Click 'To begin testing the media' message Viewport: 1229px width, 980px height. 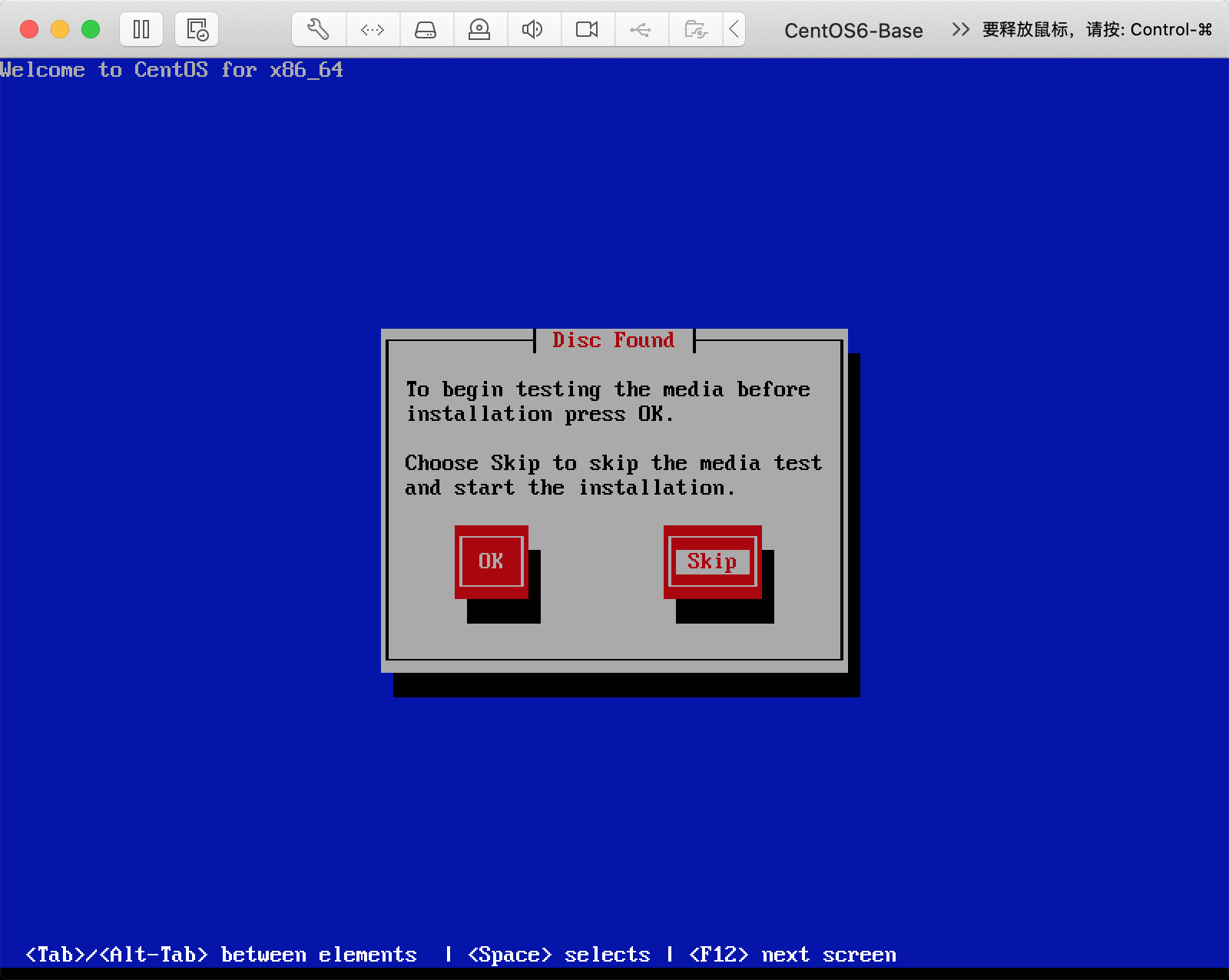pos(608,402)
